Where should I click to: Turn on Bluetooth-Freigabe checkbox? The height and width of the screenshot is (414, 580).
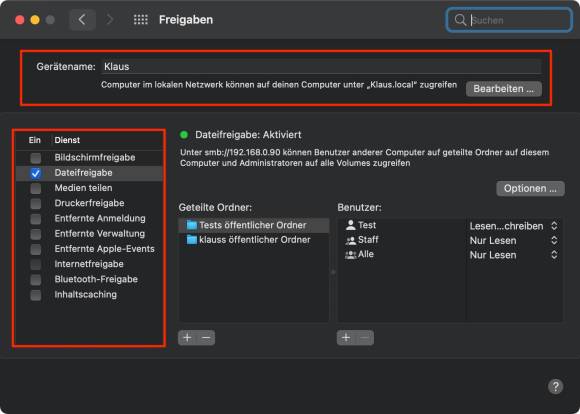point(36,280)
